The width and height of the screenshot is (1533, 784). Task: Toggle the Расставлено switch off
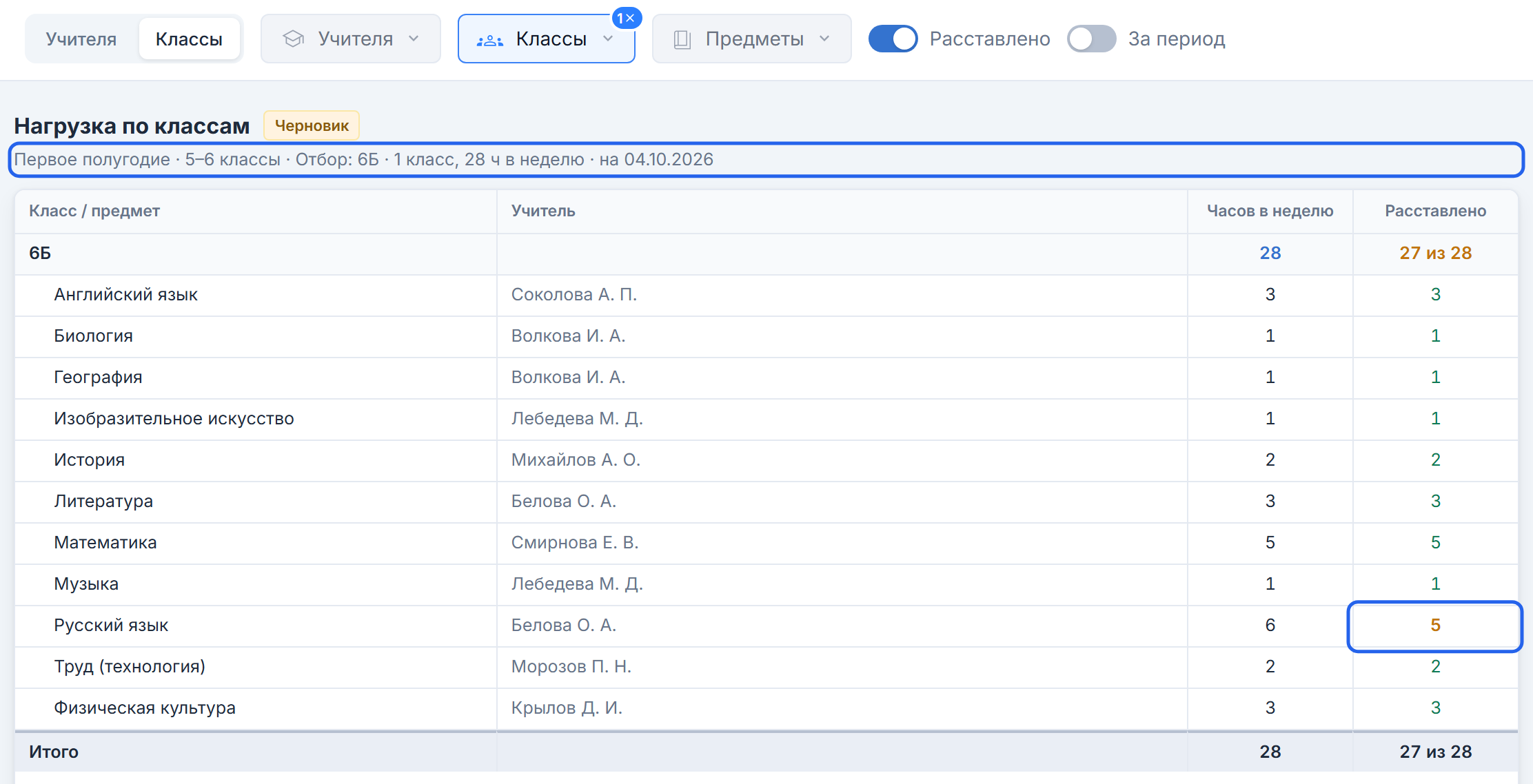click(x=893, y=39)
